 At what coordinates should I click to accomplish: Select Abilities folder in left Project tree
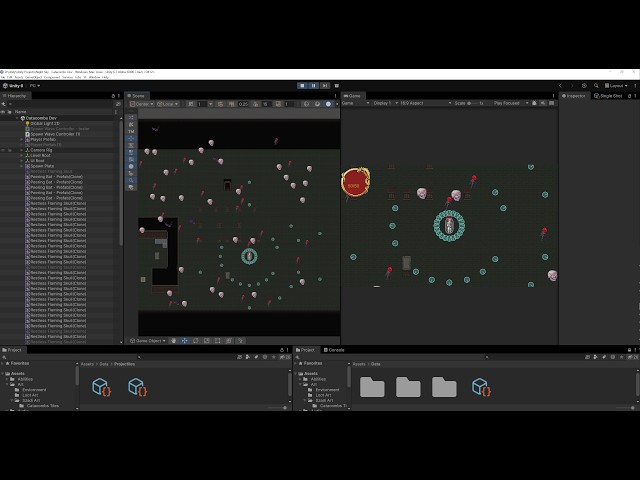[24, 379]
